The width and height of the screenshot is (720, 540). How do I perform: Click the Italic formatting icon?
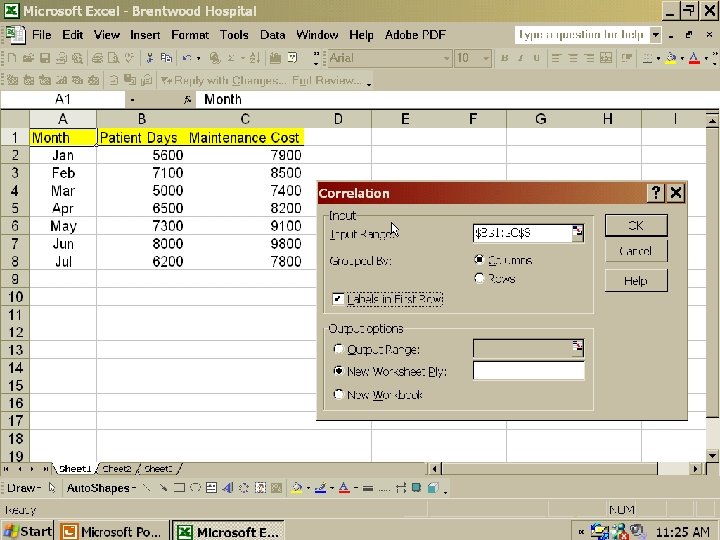[x=520, y=58]
